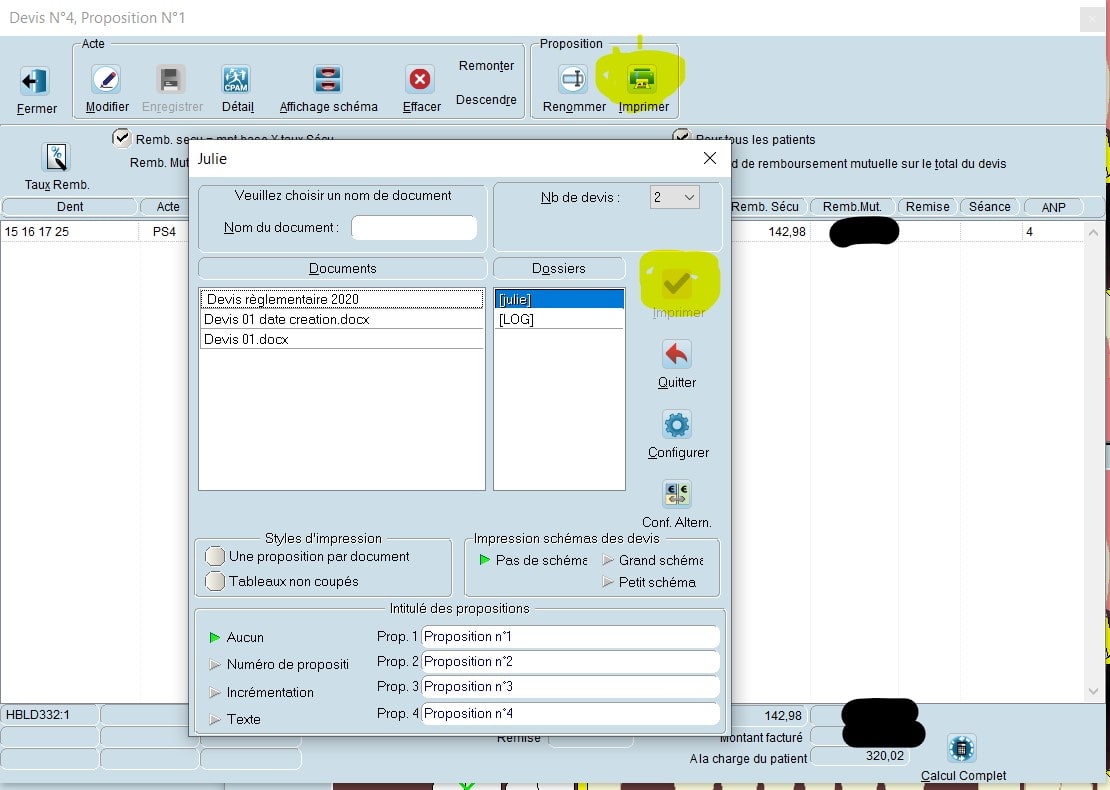Click the red Effacer icon
Screen dimensions: 1110x790
click(420, 80)
